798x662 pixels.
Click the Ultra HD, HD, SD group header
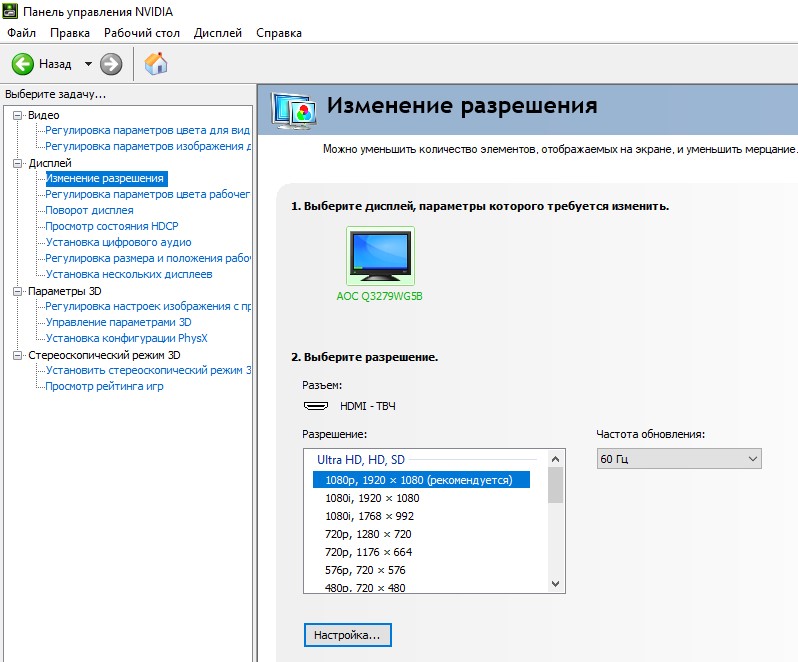[x=361, y=460]
